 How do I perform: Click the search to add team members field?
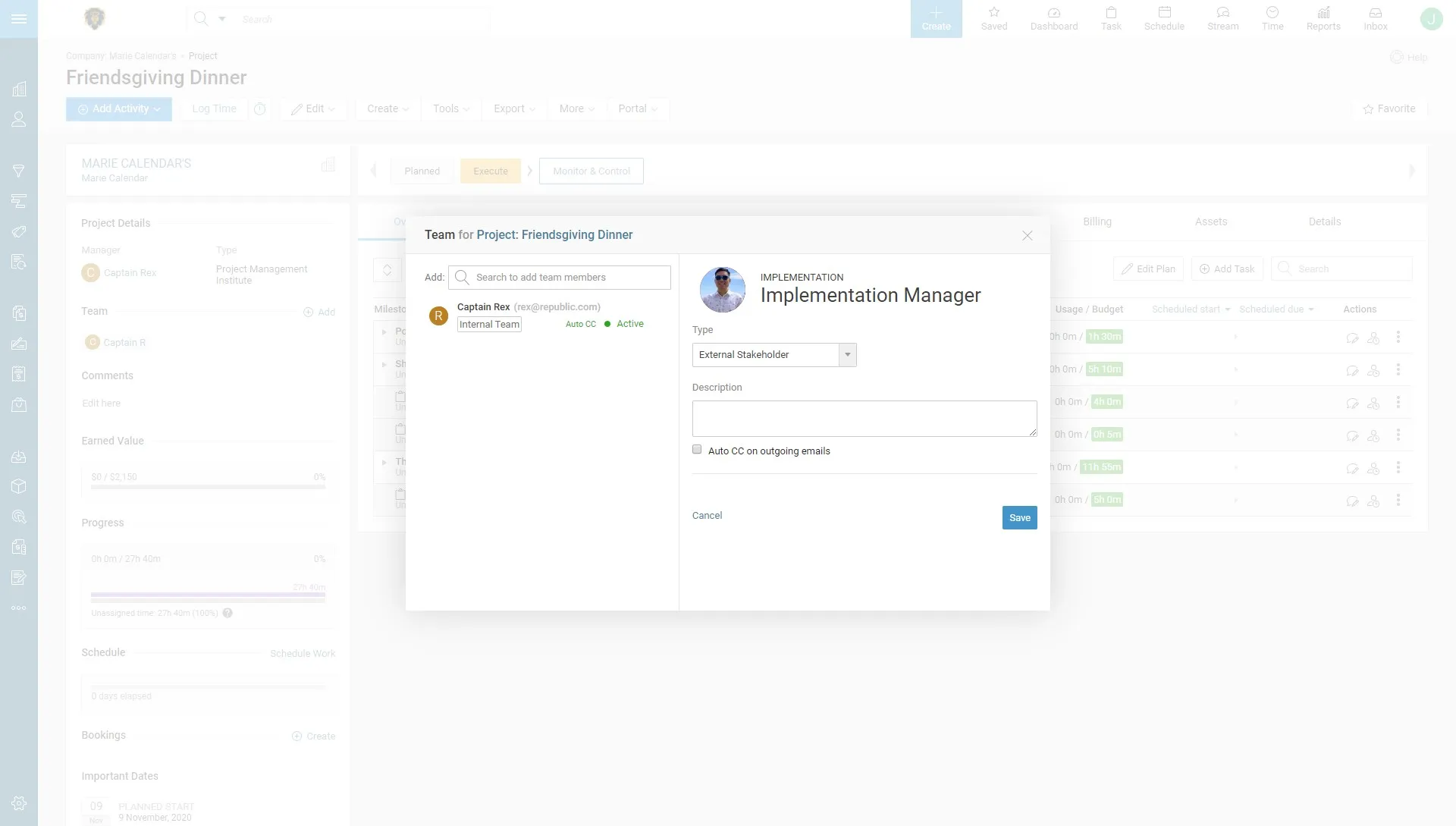(569, 278)
